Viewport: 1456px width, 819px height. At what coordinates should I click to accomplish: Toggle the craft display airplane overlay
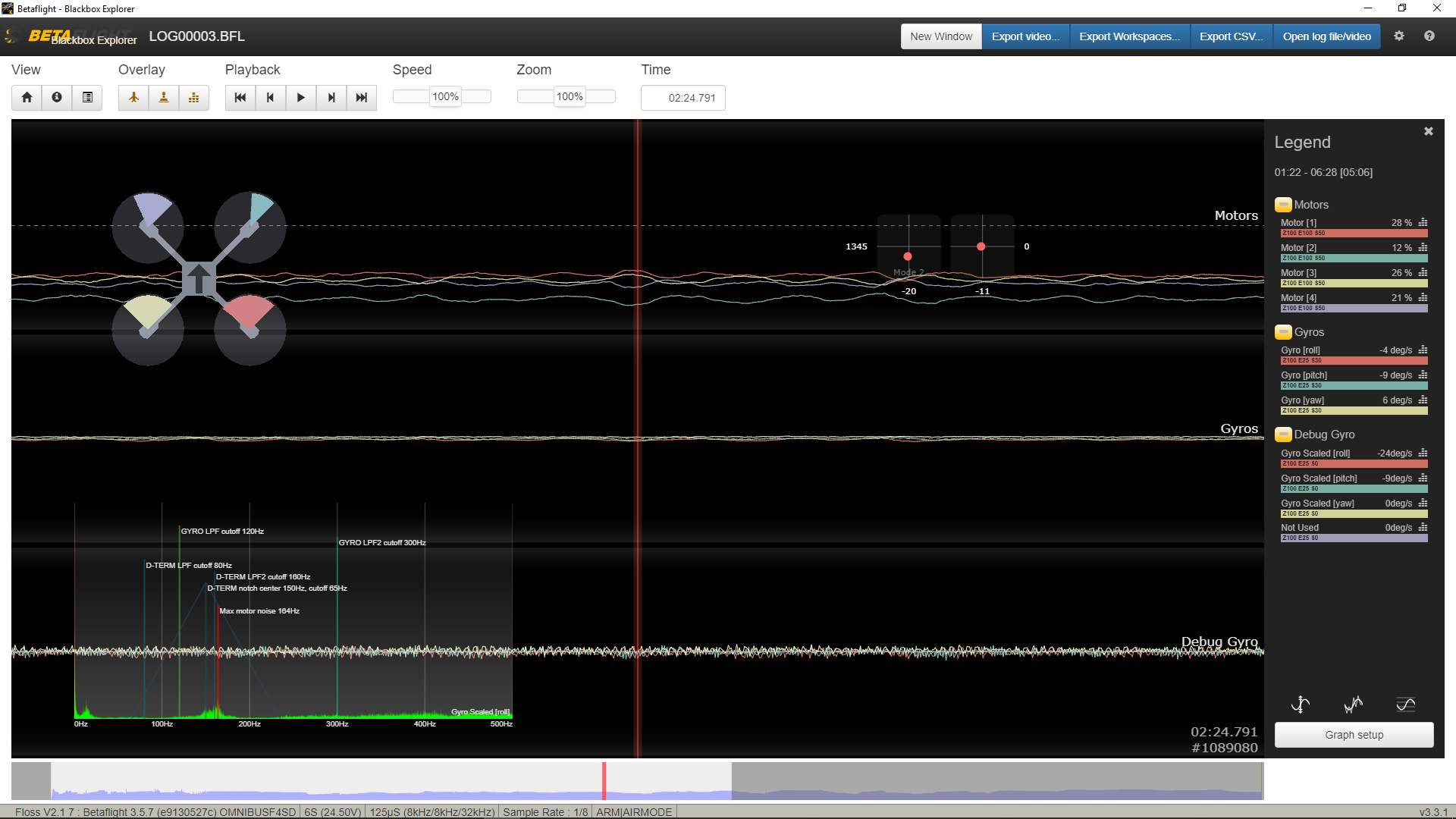coord(133,97)
